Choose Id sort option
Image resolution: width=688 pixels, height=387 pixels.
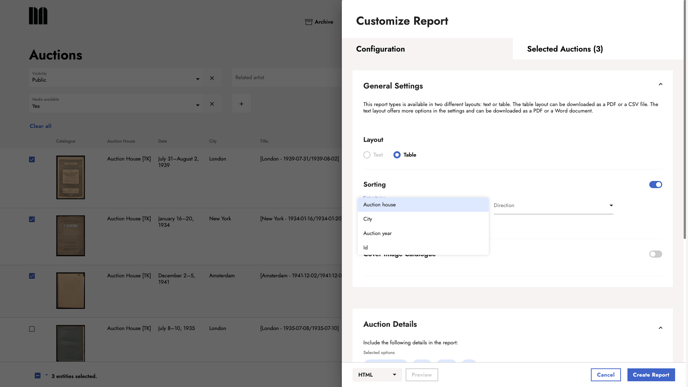point(423,247)
